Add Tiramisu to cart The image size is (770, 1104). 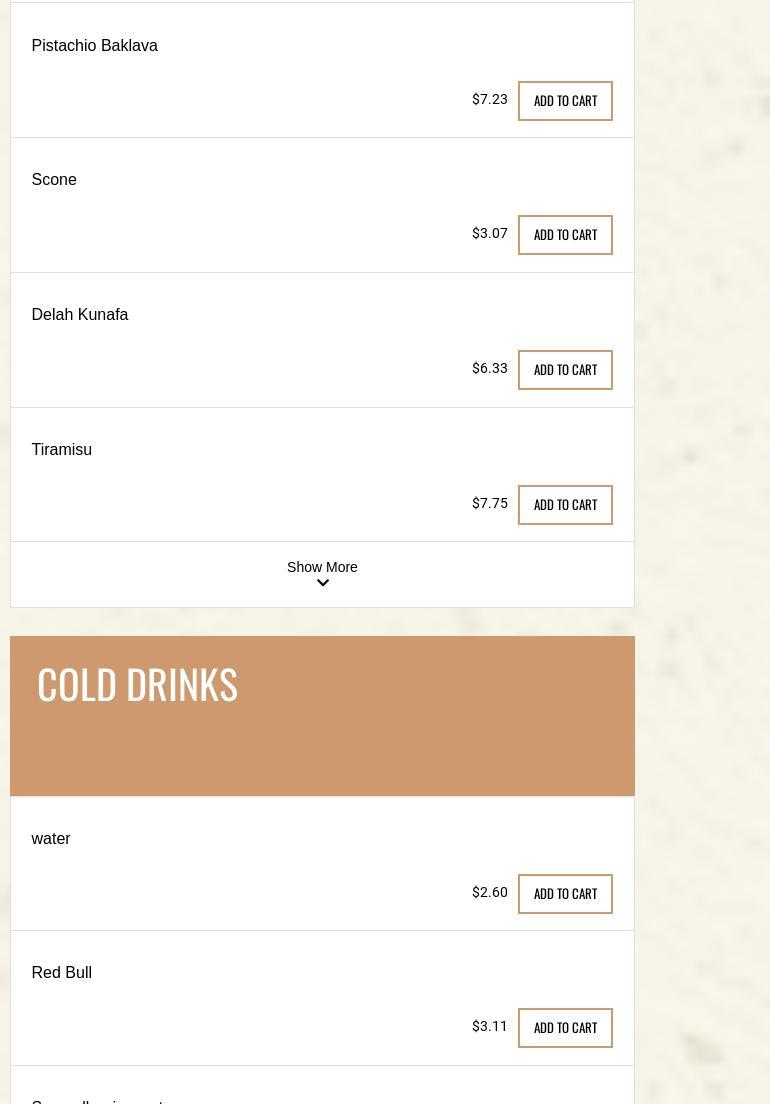(565, 505)
